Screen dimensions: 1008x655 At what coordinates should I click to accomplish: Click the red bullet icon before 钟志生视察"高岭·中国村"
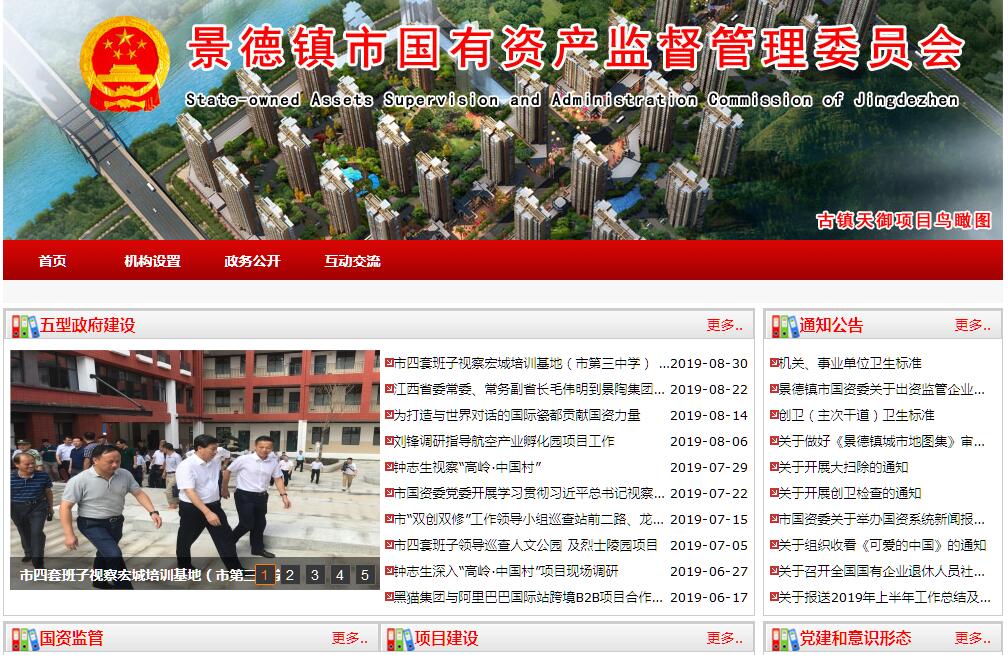(x=389, y=467)
